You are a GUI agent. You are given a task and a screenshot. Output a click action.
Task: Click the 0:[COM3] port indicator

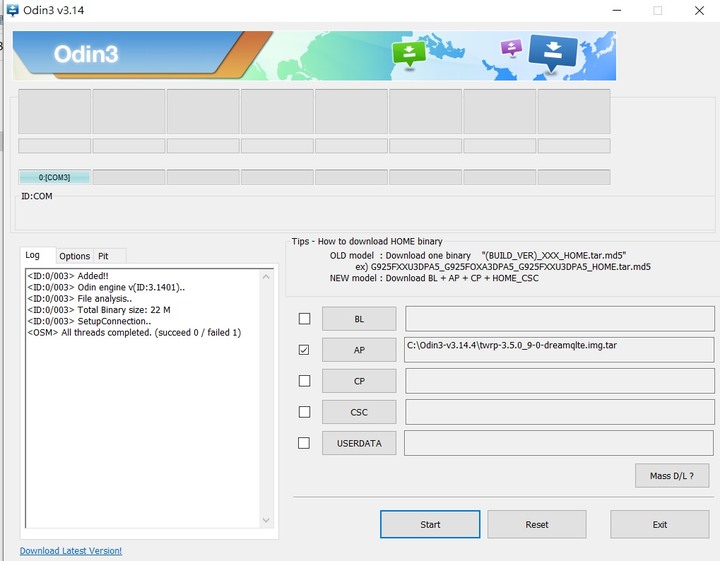(55, 177)
